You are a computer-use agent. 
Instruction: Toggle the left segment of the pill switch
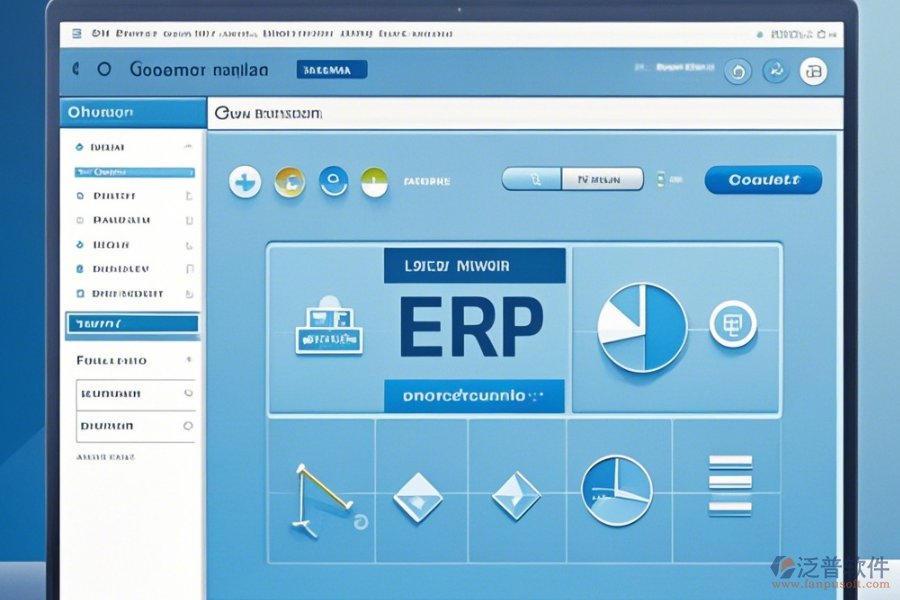pyautogui.click(x=530, y=180)
